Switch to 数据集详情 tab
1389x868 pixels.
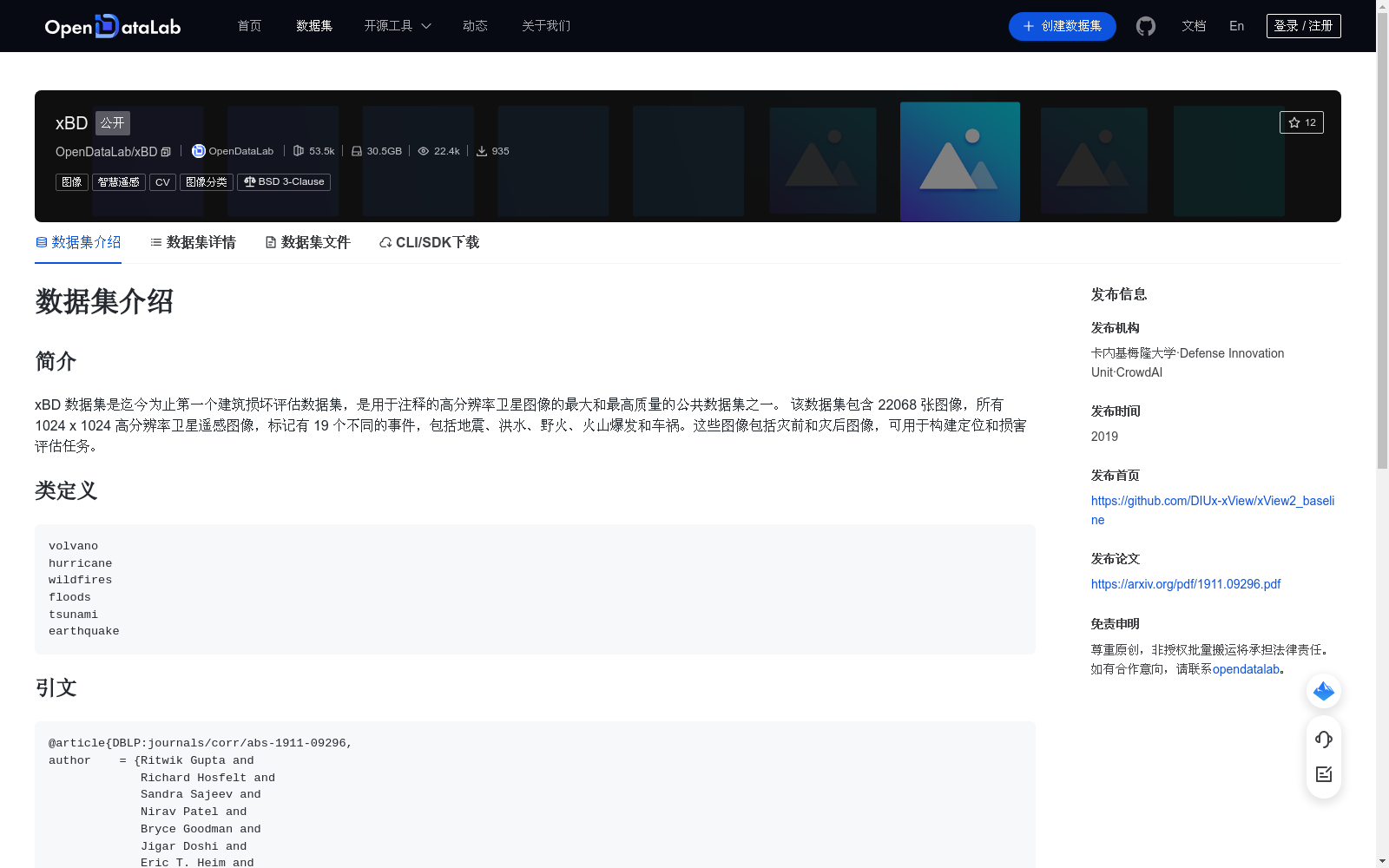[193, 242]
